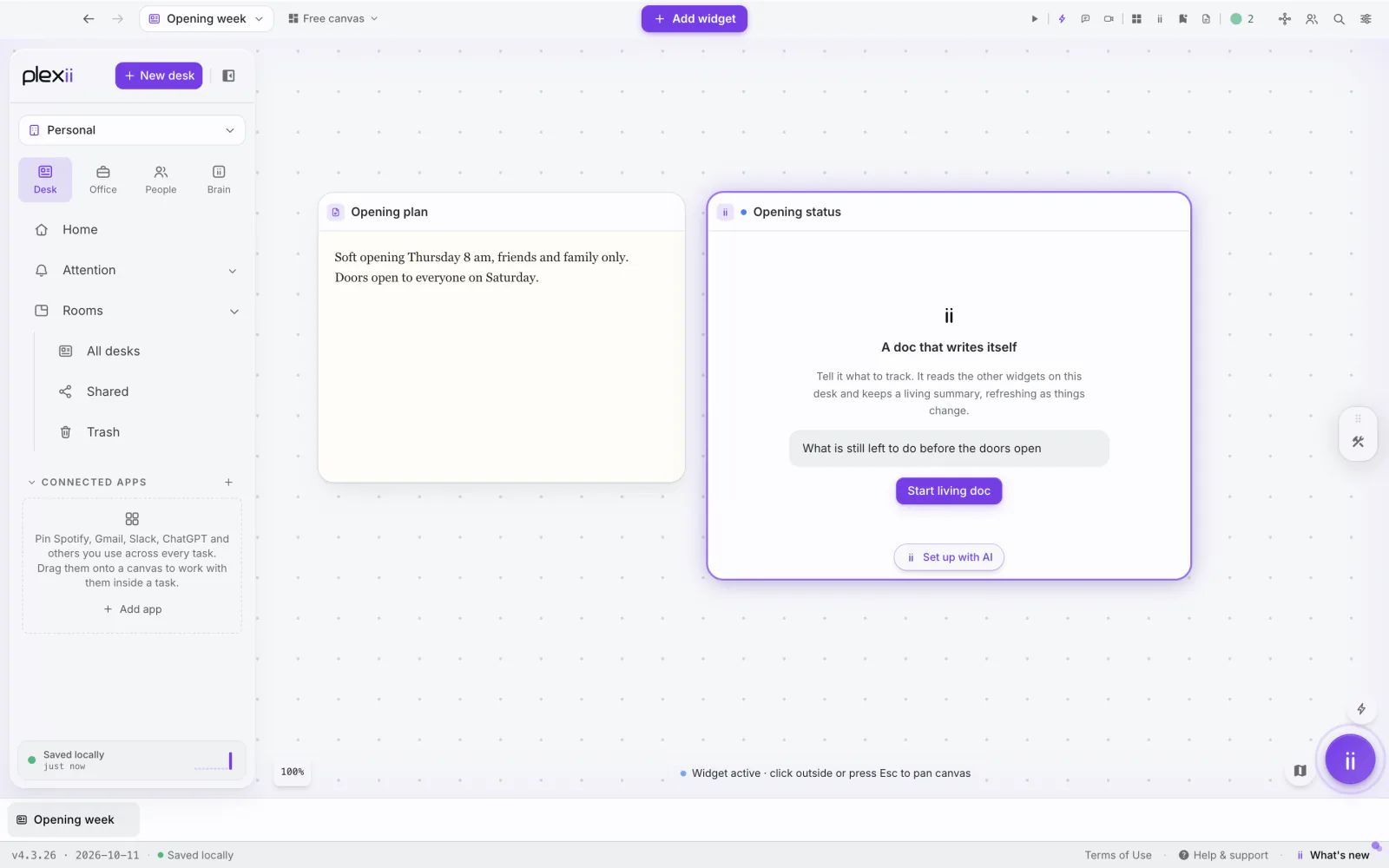The width and height of the screenshot is (1389, 868).
Task: Switch to the Brain tab
Action: [x=219, y=180]
